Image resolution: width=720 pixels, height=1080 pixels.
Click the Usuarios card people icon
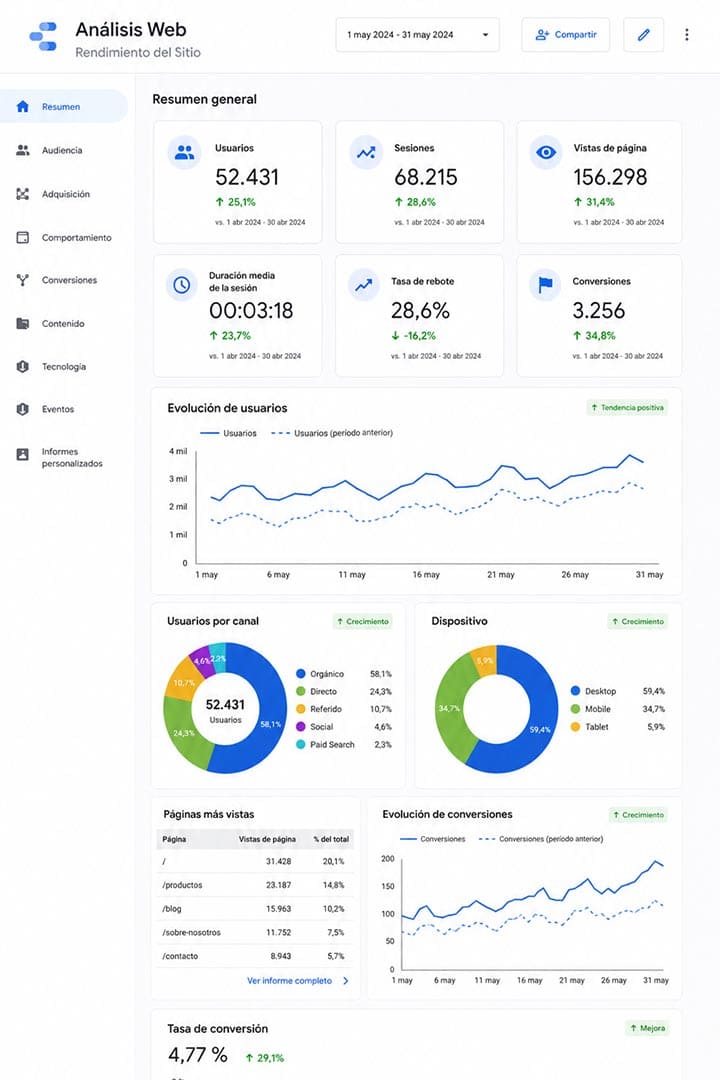(184, 152)
